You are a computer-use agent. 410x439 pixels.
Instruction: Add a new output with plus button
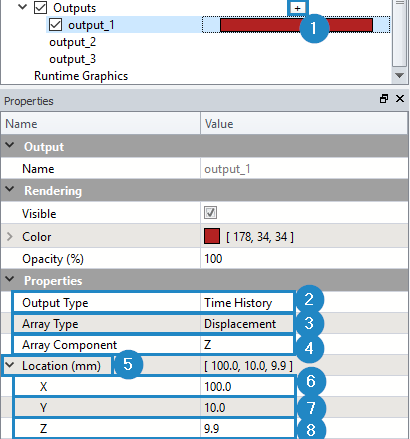[297, 8]
